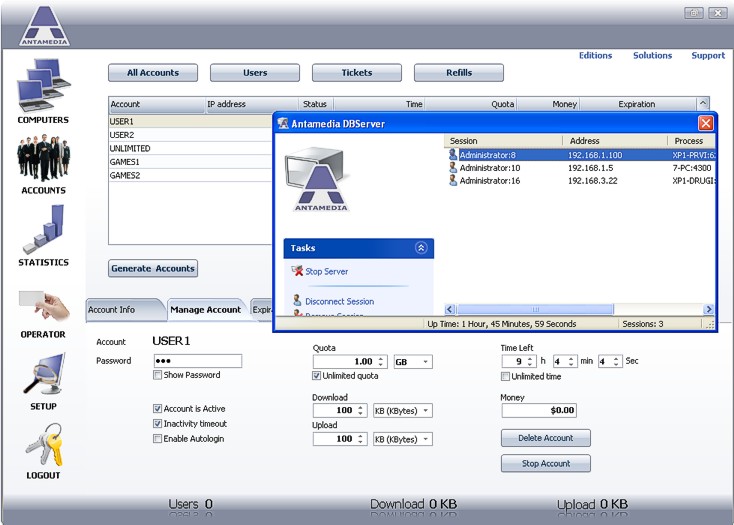The height and width of the screenshot is (525, 734).
Task: Open the Setup magnifier icon
Action: 44,374
